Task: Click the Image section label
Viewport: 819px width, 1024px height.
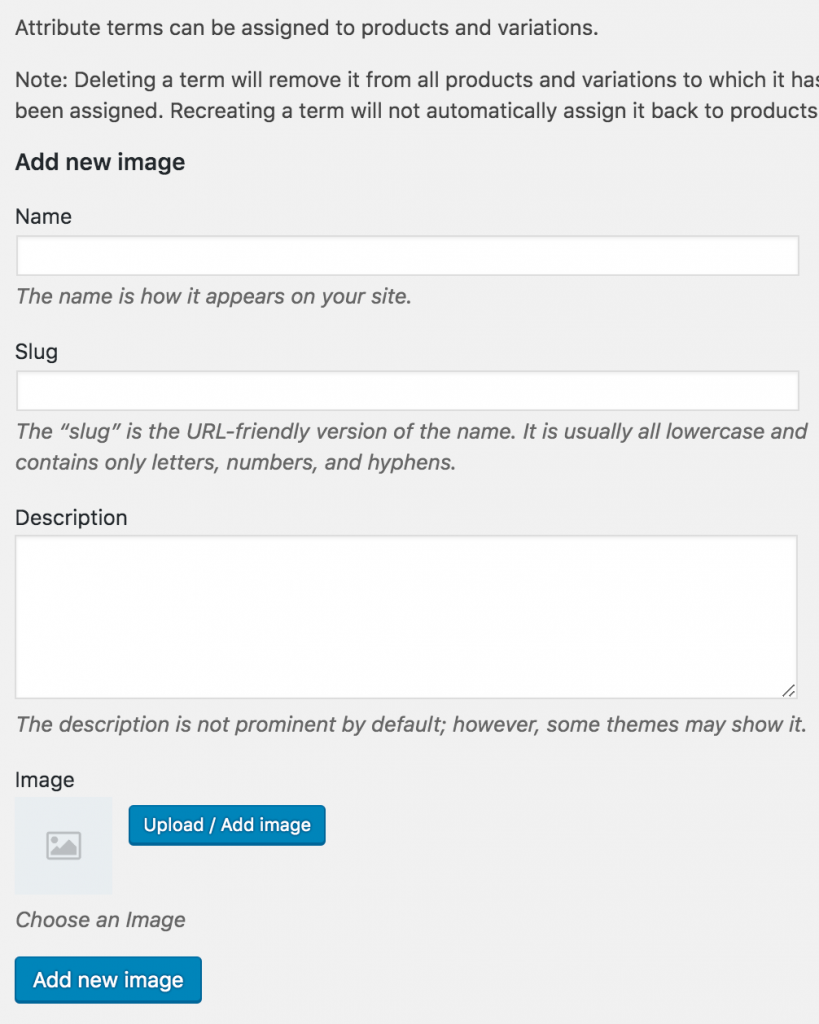Action: click(44, 780)
